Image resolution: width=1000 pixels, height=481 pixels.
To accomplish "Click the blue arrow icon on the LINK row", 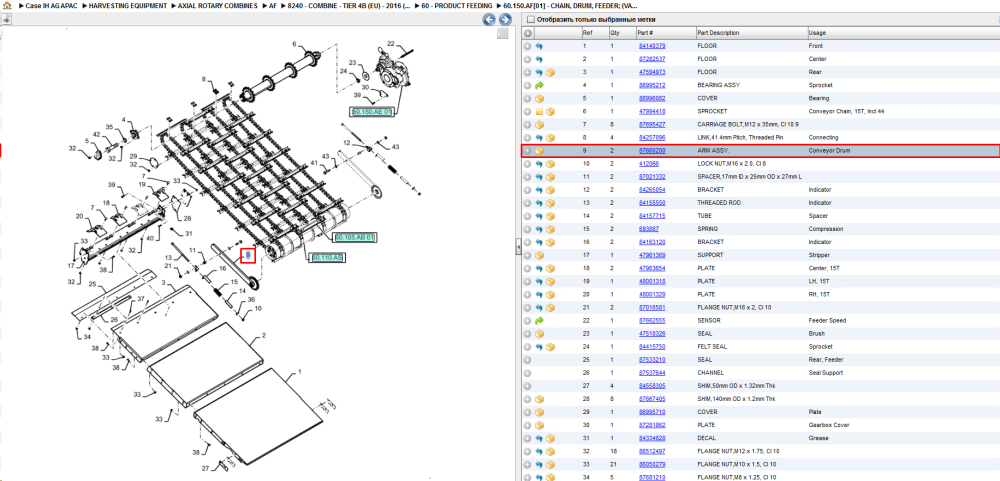I will (539, 138).
